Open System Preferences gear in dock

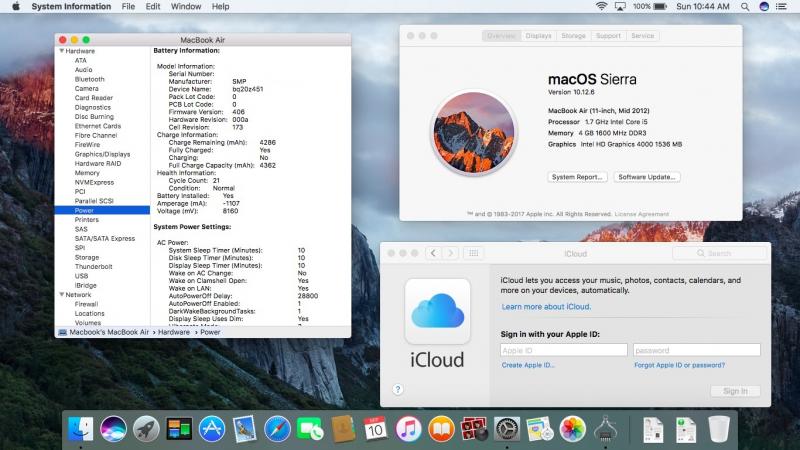[x=507, y=429]
